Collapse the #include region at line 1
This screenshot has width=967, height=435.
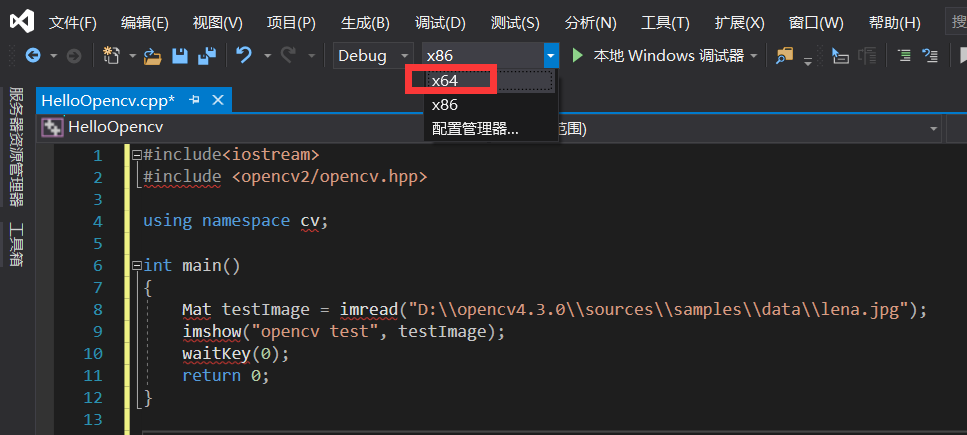coord(136,156)
